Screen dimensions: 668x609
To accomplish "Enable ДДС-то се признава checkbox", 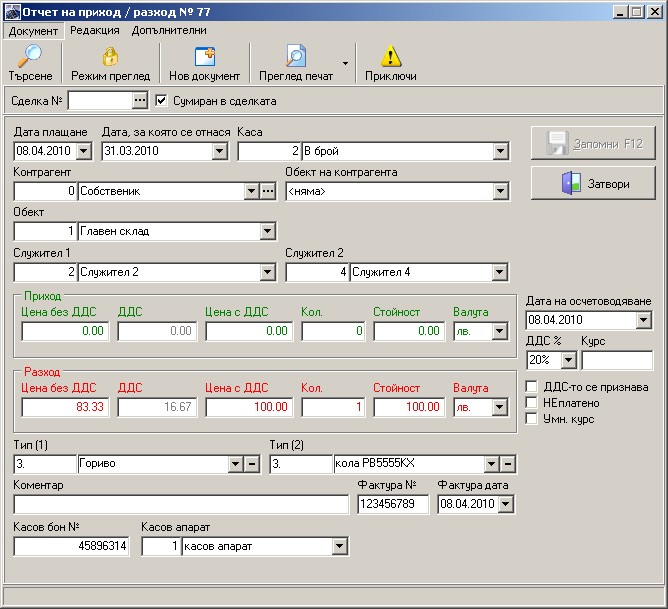I will click(x=531, y=387).
